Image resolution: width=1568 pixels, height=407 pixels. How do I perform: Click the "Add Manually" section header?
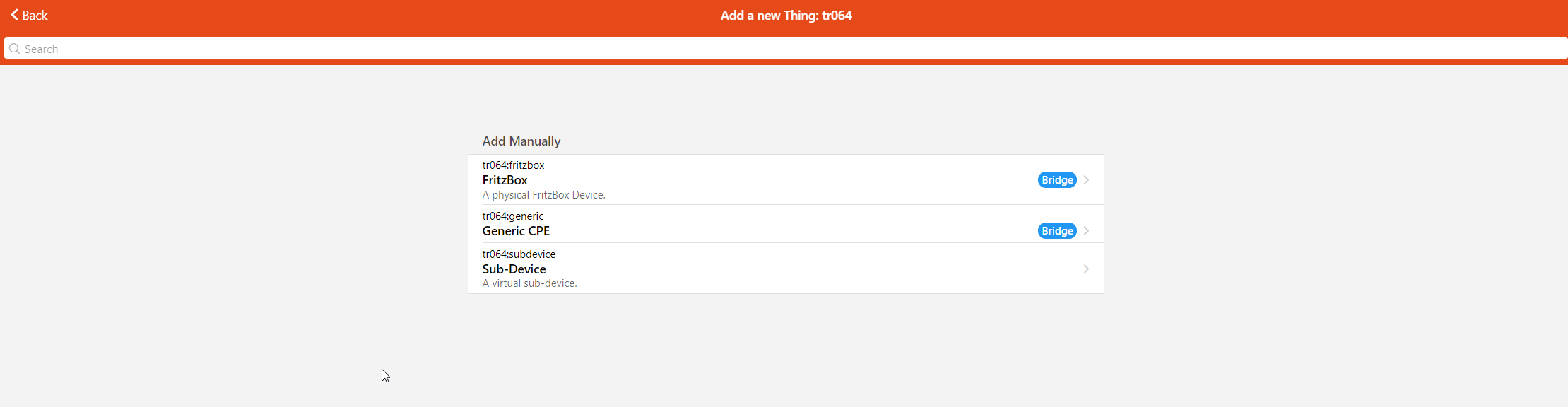pyautogui.click(x=521, y=141)
